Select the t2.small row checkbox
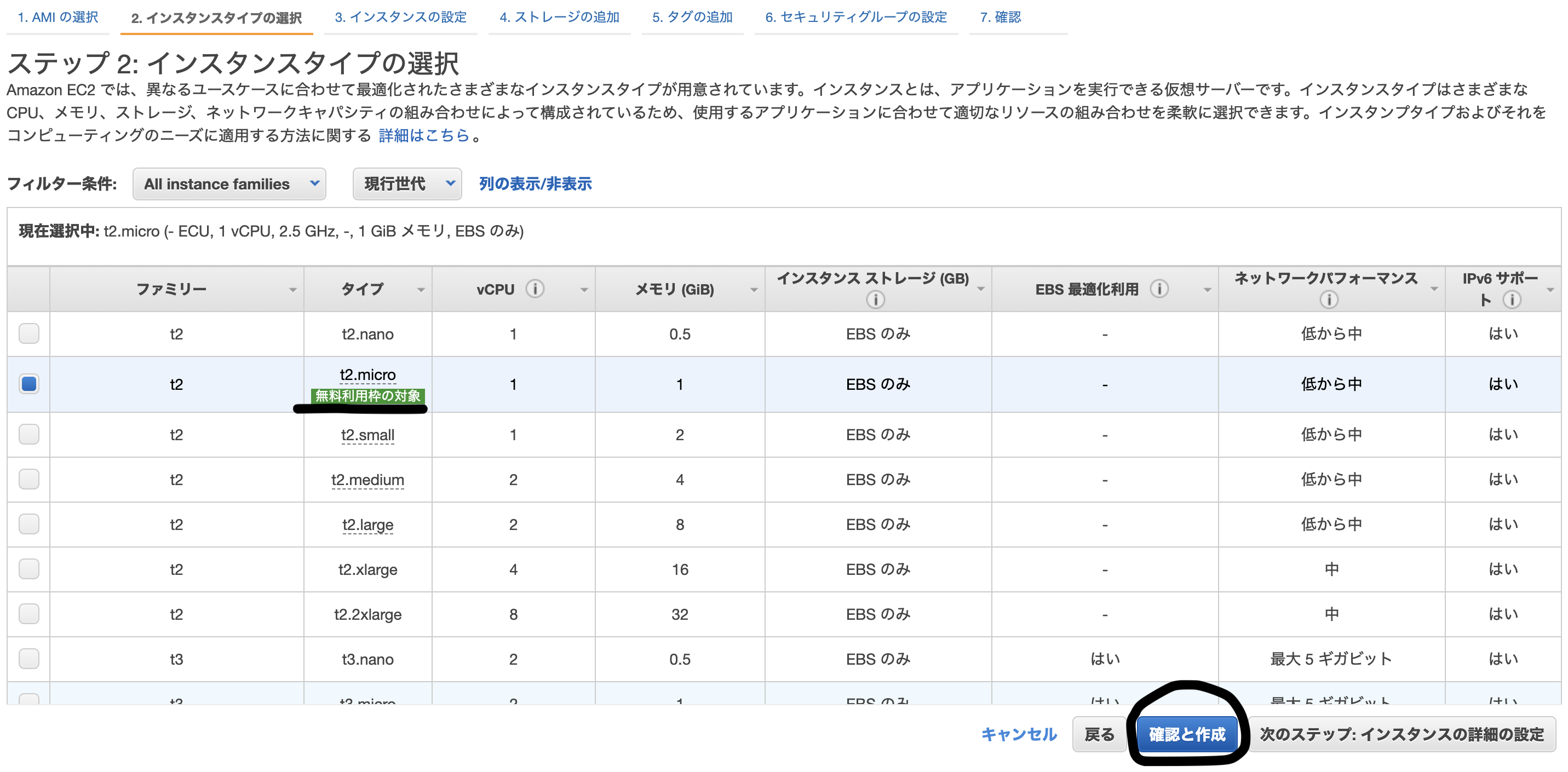The image size is (1568, 772). click(28, 434)
